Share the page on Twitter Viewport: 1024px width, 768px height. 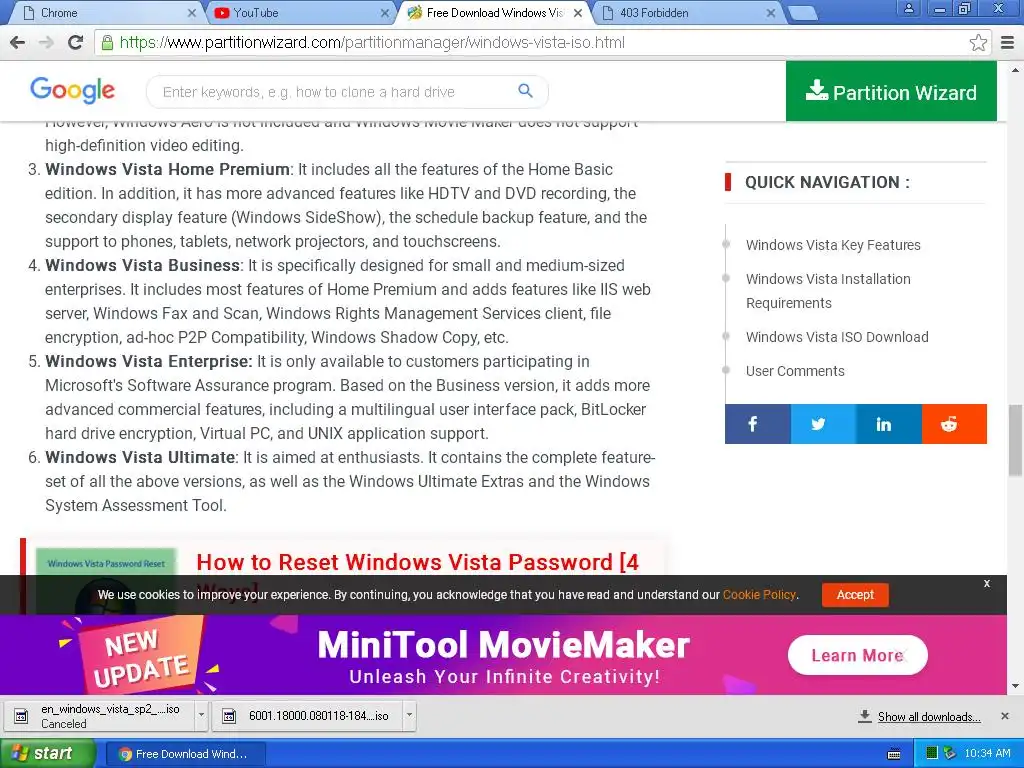pyautogui.click(x=824, y=424)
